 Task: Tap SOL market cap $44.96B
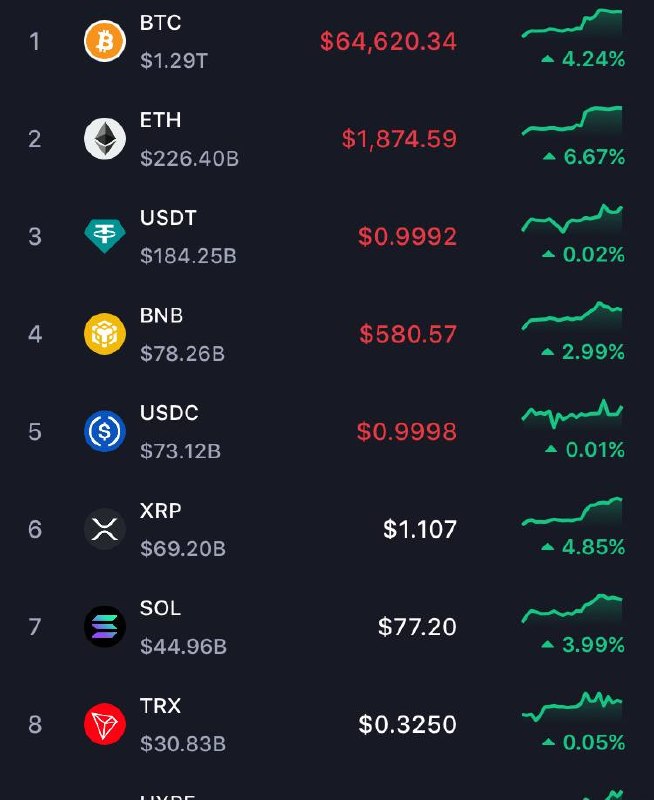(183, 646)
